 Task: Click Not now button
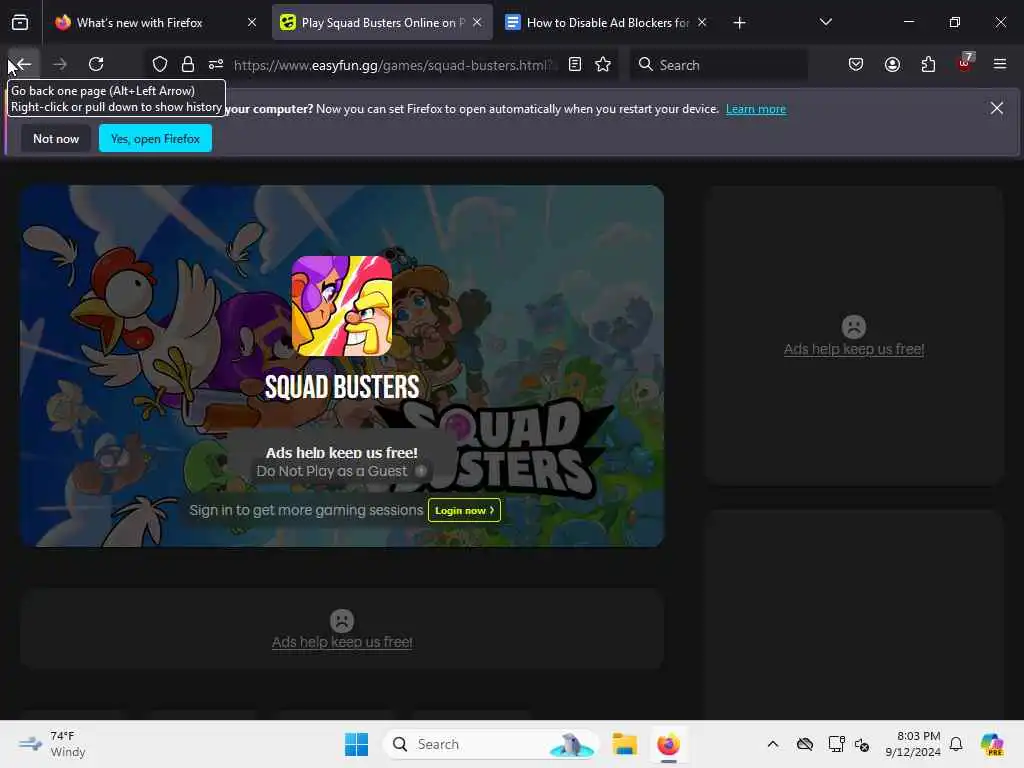pyautogui.click(x=56, y=138)
